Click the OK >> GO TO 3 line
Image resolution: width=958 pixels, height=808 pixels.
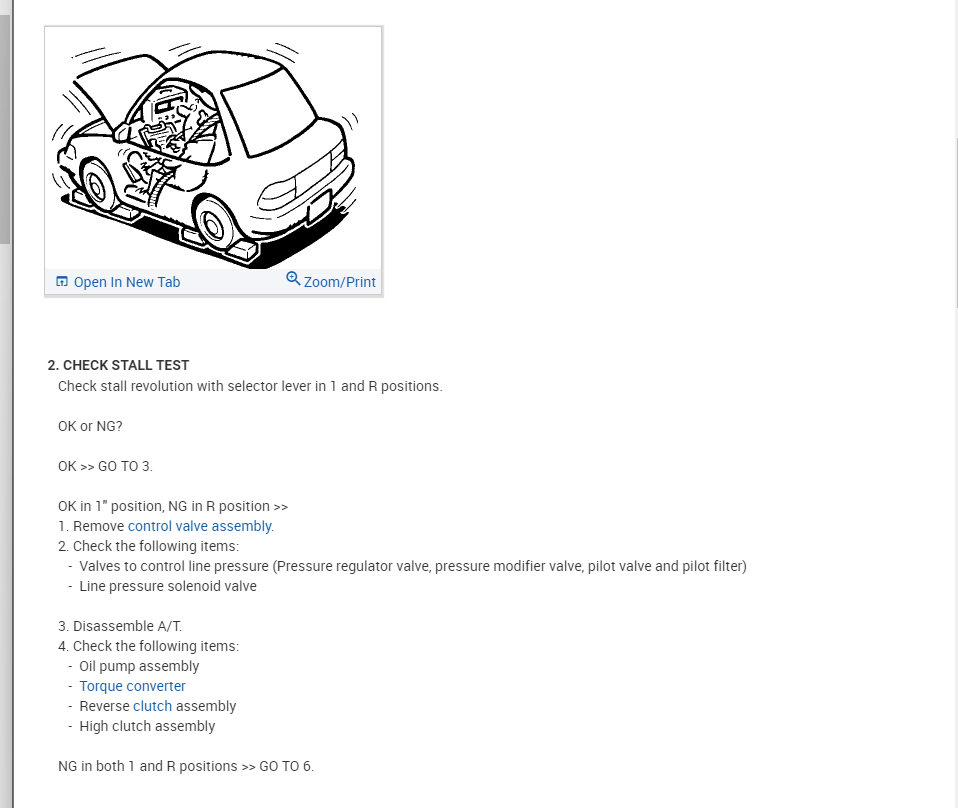pos(105,466)
